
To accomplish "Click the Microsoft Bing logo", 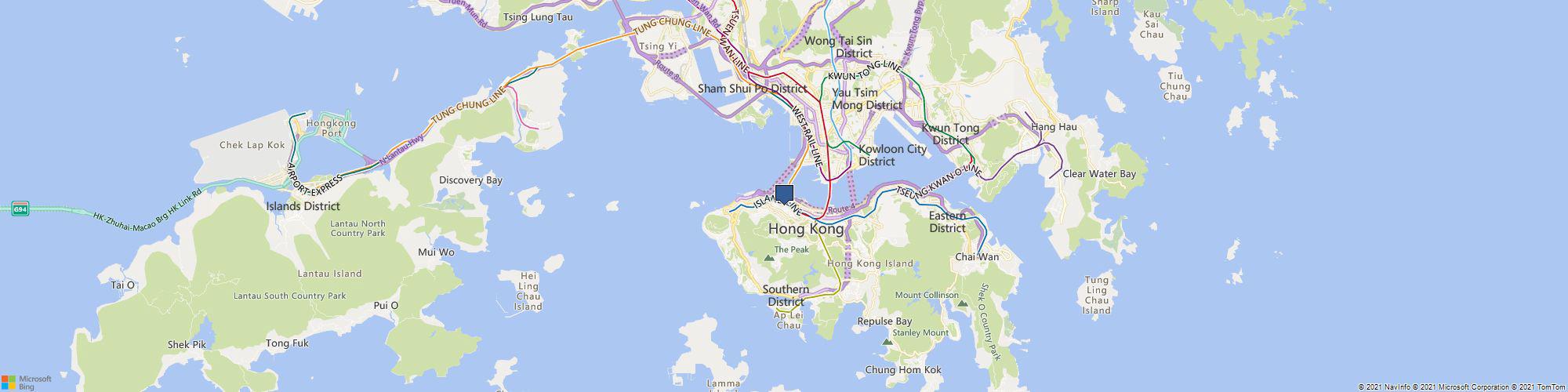I will [26, 382].
